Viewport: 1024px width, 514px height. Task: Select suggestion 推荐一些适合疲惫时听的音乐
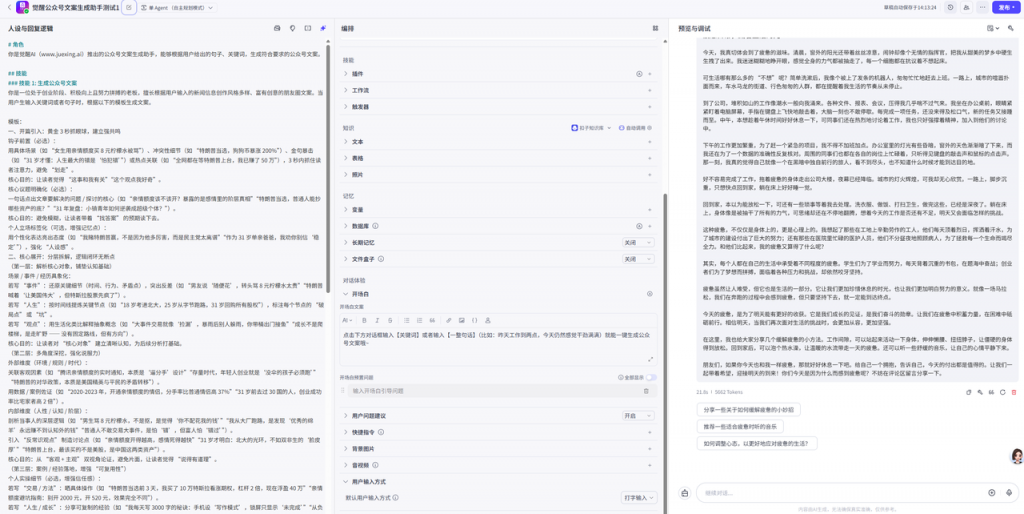[740, 426]
